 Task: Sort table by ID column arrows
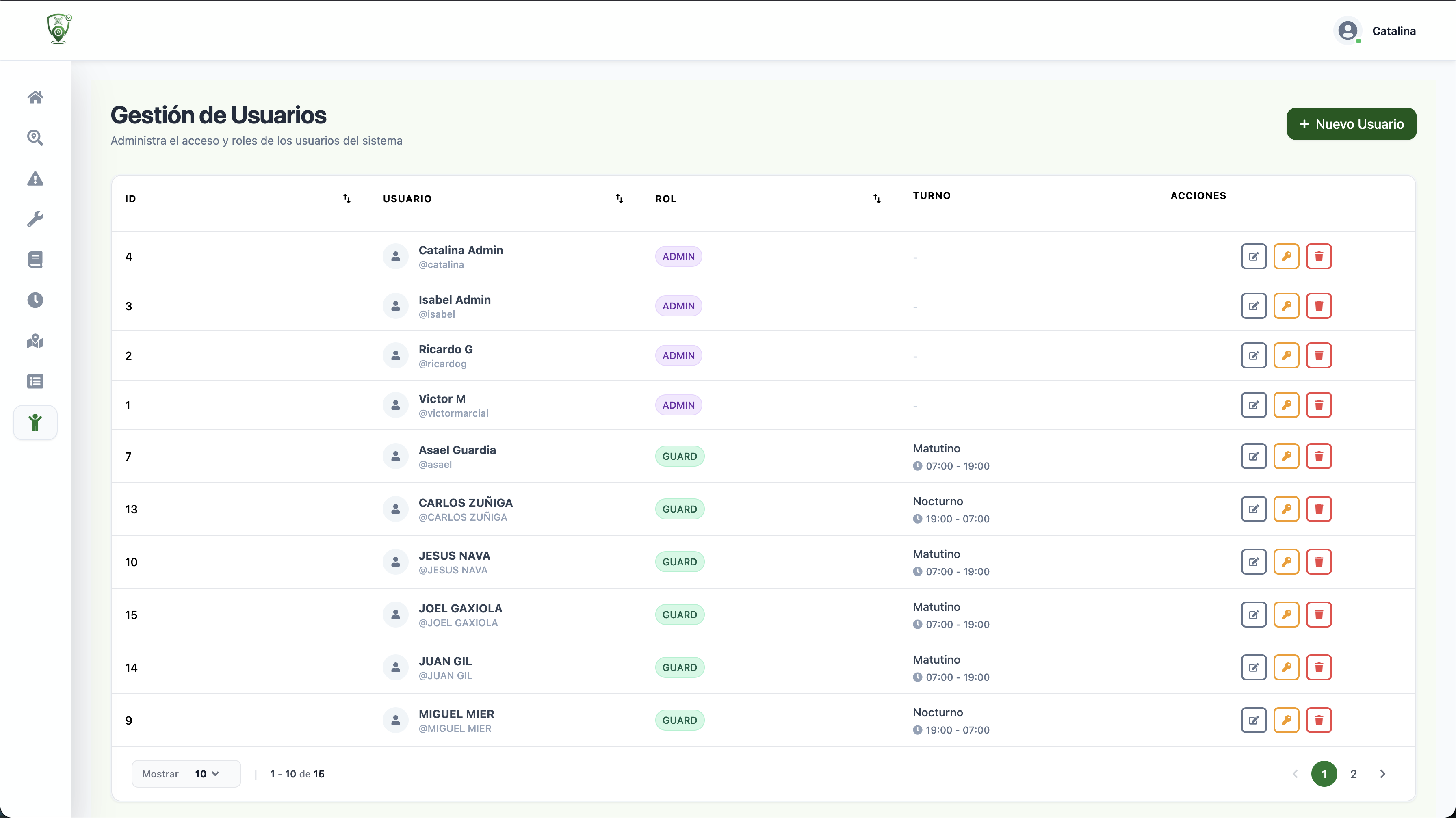coord(347,199)
